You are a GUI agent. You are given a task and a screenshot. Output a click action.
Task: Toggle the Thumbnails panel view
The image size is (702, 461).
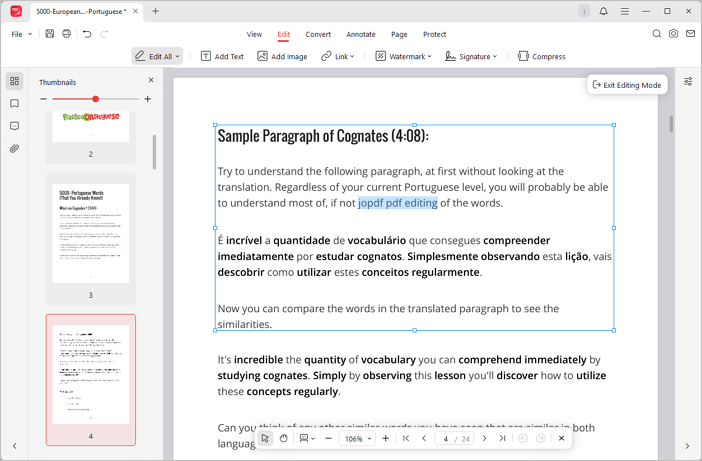tap(14, 81)
